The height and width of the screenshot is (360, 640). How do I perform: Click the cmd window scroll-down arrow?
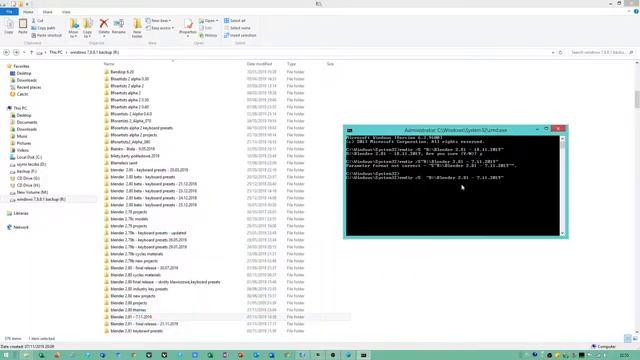[562, 233]
